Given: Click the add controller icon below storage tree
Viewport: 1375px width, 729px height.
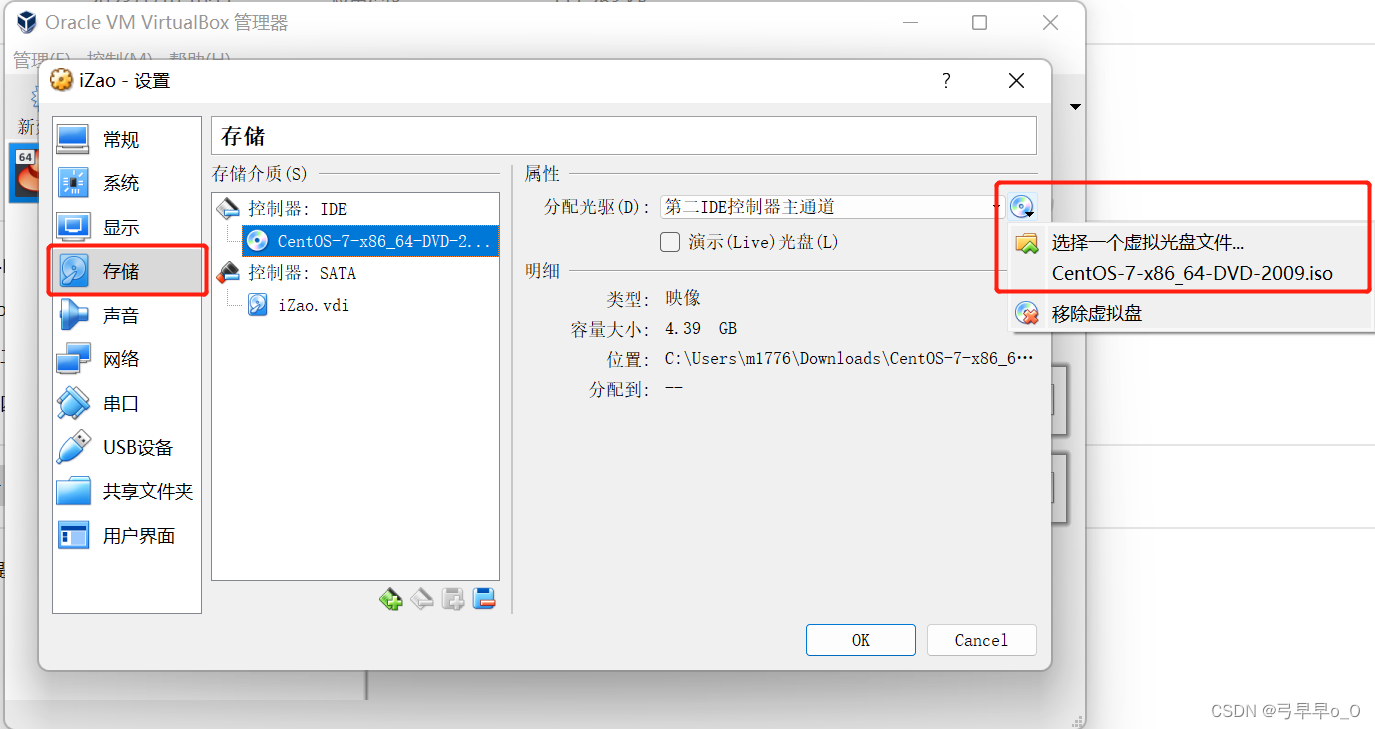Looking at the screenshot, I should coord(390,599).
